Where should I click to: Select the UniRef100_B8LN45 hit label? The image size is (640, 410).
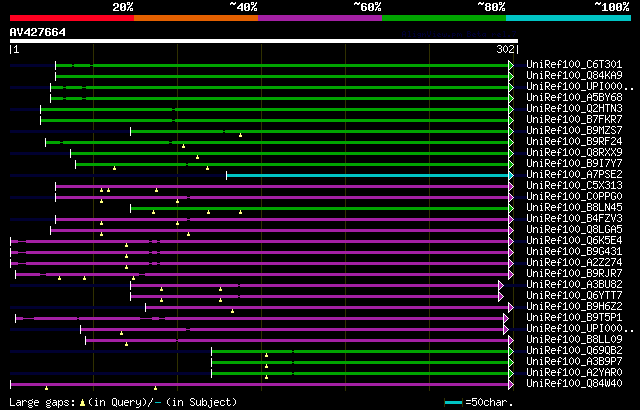(x=574, y=208)
